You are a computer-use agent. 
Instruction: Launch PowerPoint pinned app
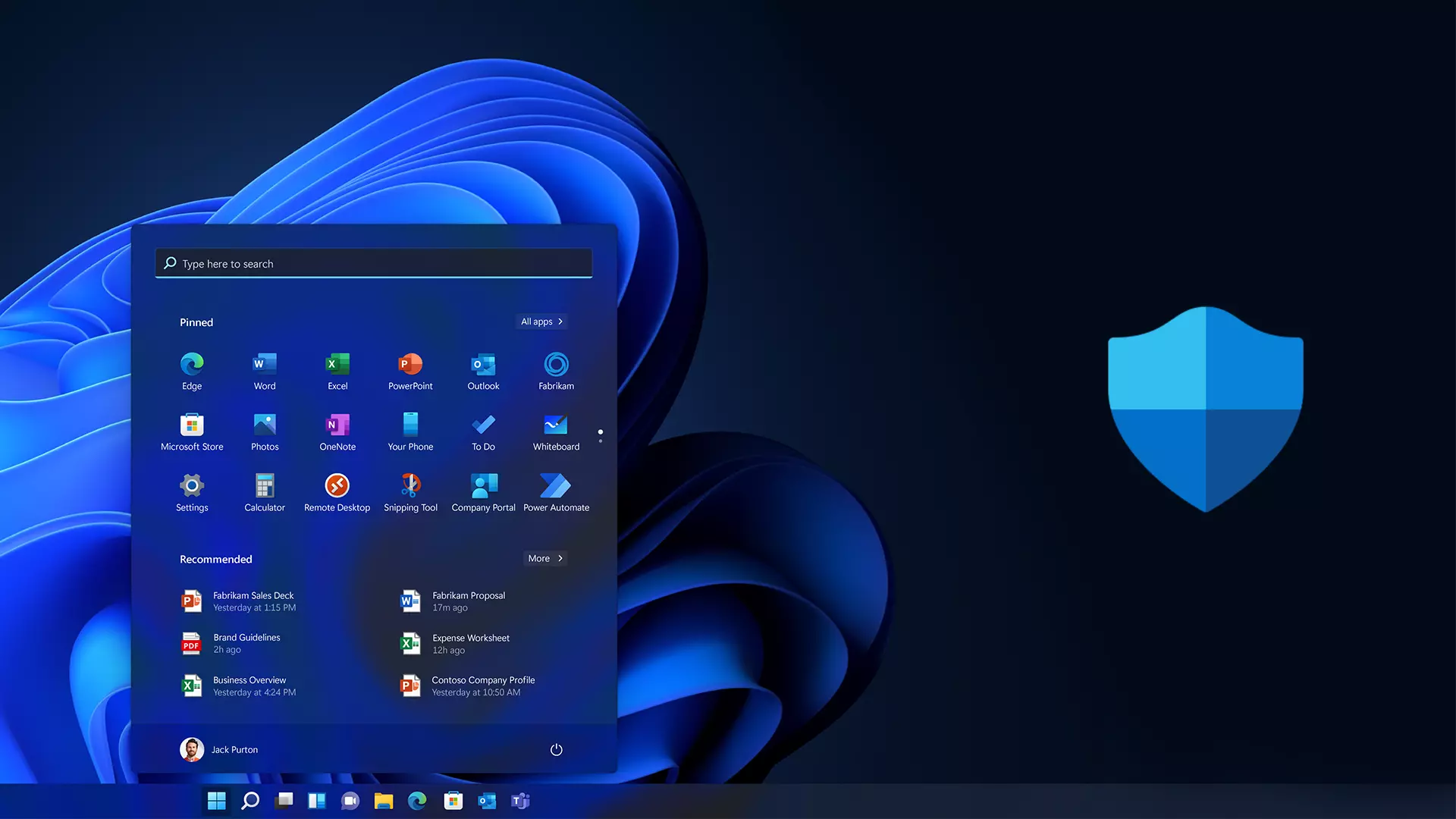pyautogui.click(x=410, y=371)
